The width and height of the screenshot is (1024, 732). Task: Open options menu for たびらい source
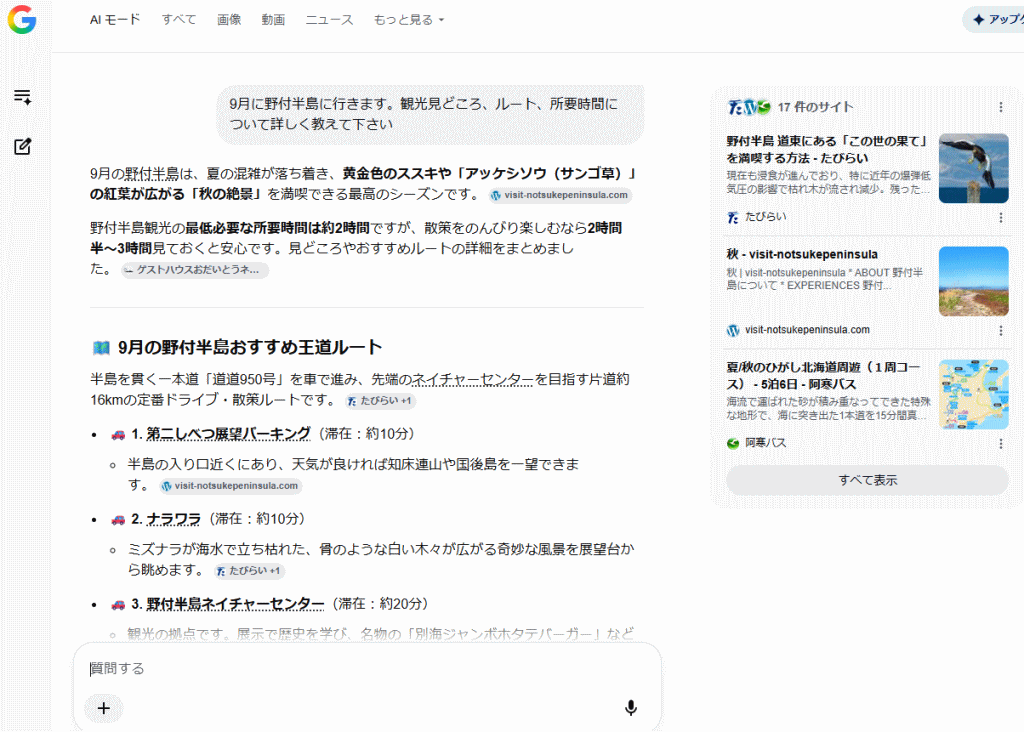click(1000, 217)
